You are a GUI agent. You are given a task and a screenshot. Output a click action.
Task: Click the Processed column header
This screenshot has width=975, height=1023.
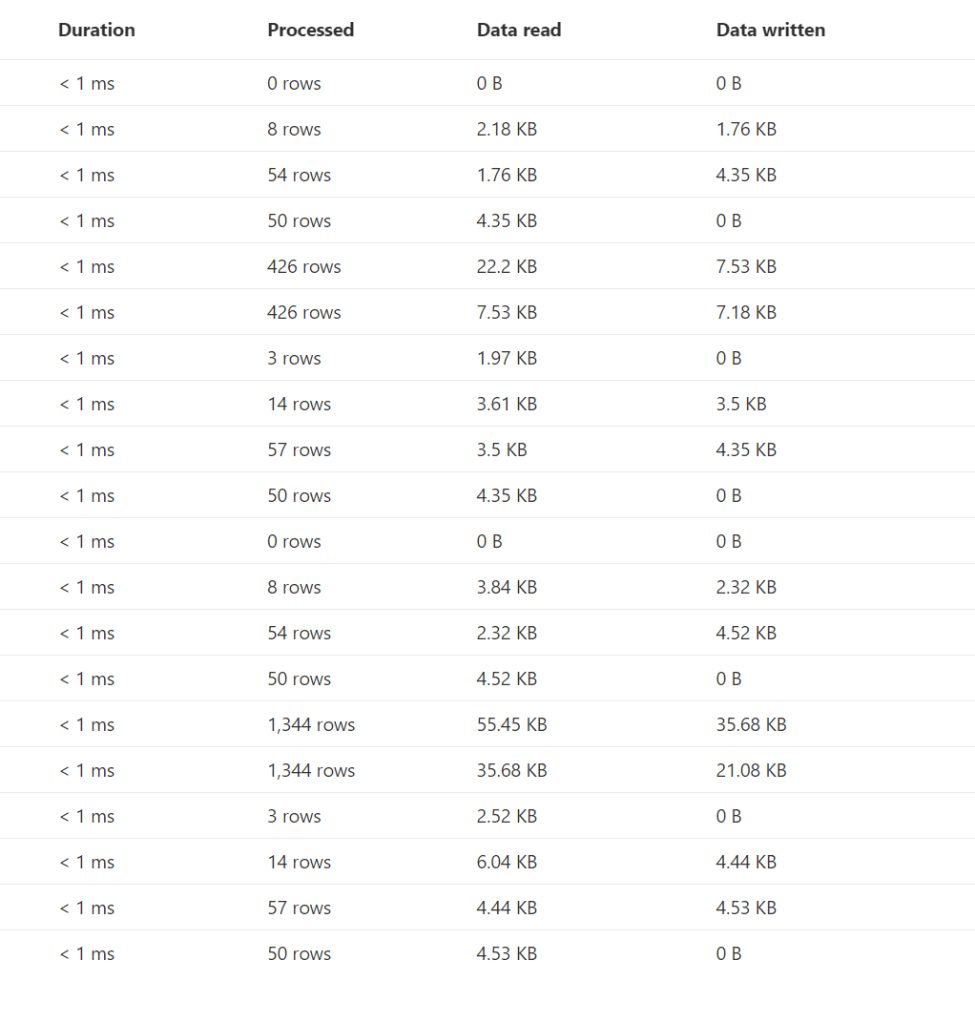tap(310, 30)
